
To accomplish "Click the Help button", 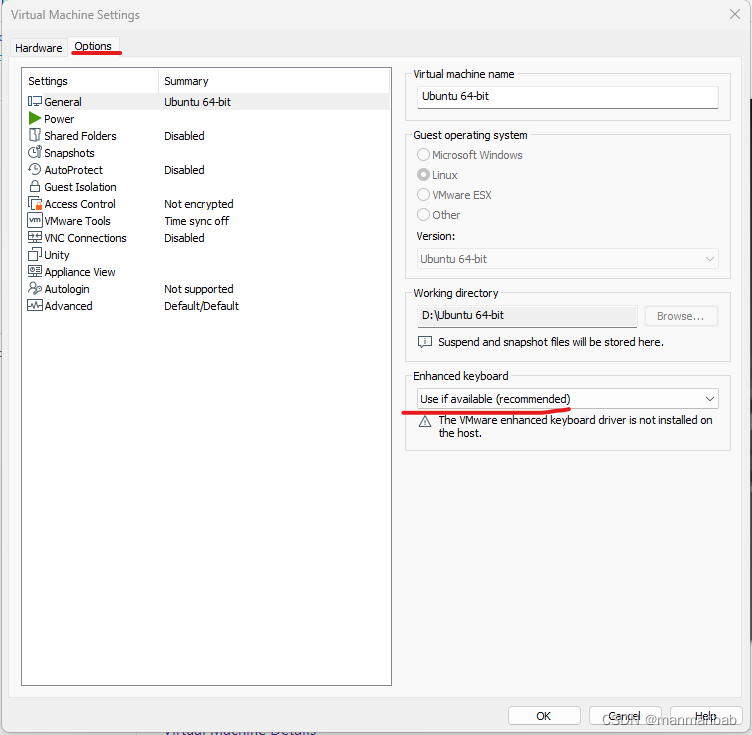I will click(x=705, y=716).
